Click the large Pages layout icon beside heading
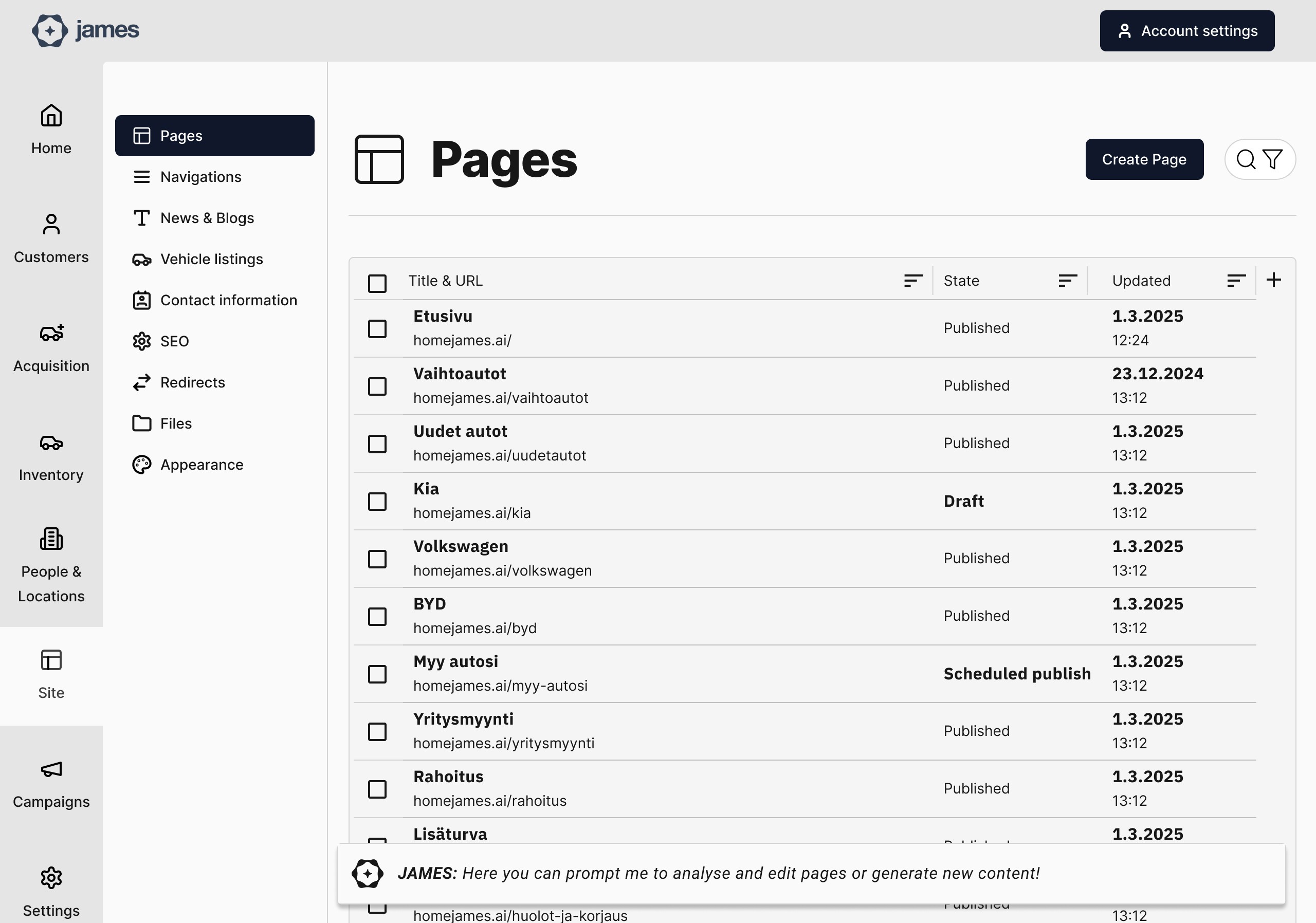The image size is (1316, 923). (x=379, y=159)
